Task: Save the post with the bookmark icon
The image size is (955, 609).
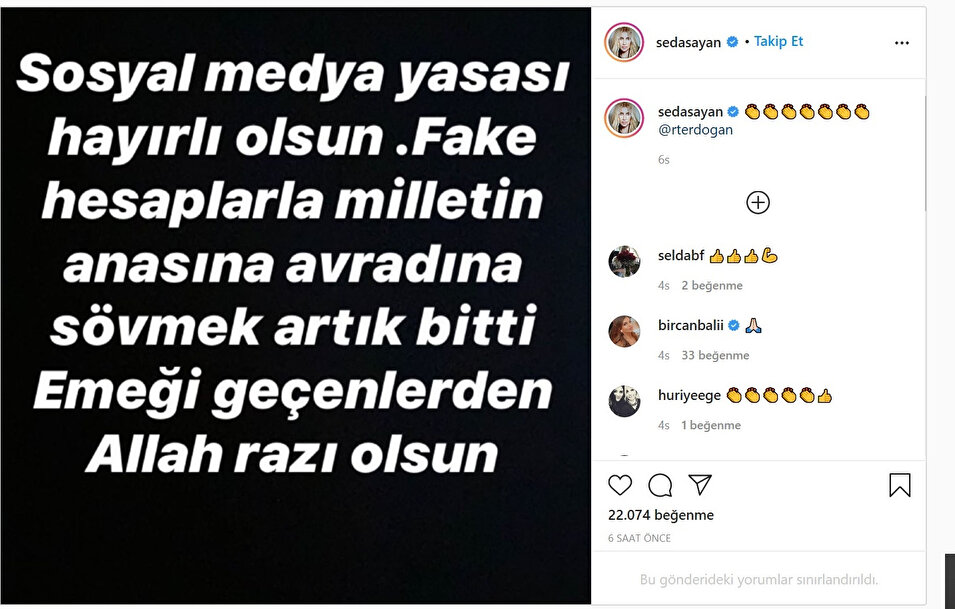Action: [900, 485]
